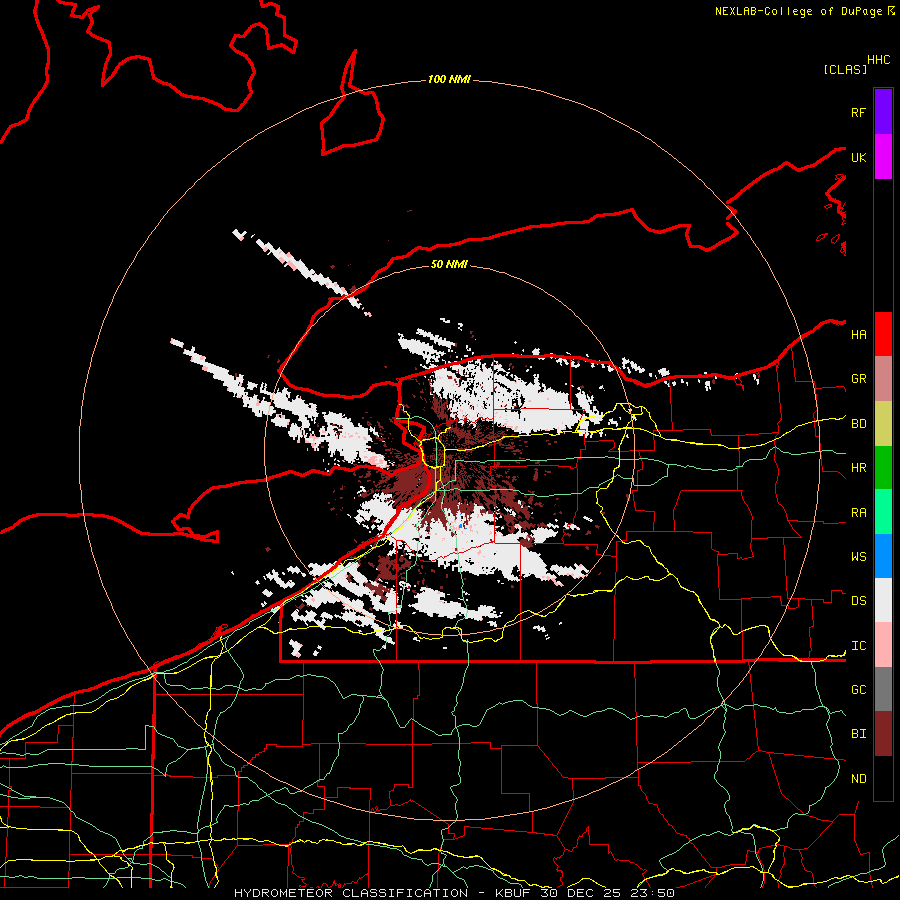Screen dimensions: 900x900
Task: Click the RF legend label
Action: point(858,112)
